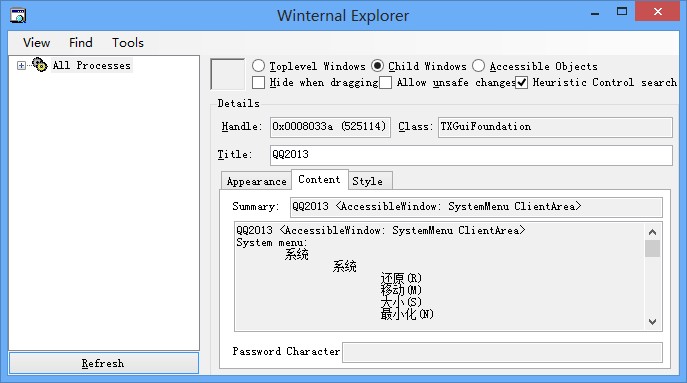The width and height of the screenshot is (687, 383).
Task: Expand the All Processes tree node
Action: (21, 65)
